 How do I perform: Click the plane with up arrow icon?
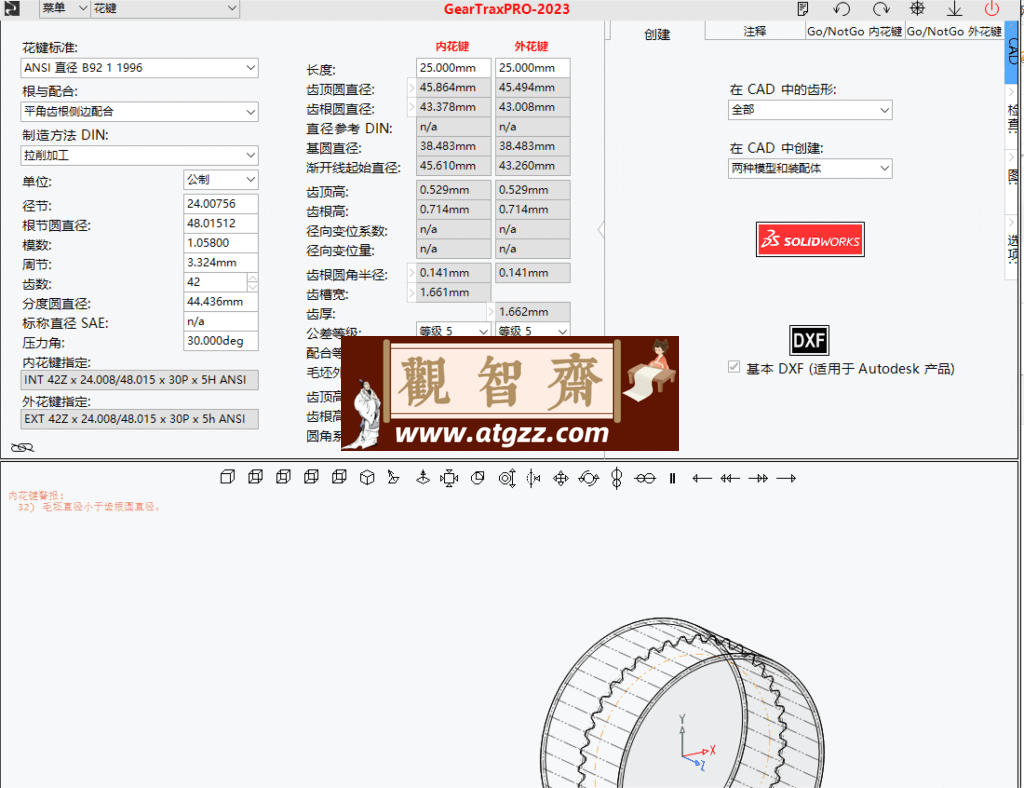[423, 478]
